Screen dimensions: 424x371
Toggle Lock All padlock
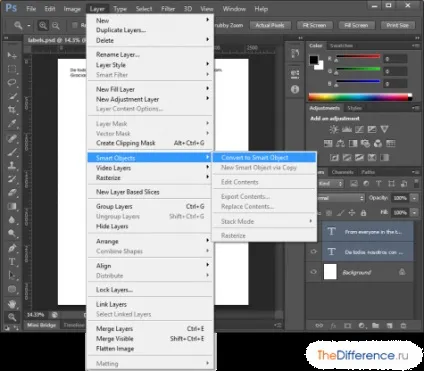(x=364, y=213)
